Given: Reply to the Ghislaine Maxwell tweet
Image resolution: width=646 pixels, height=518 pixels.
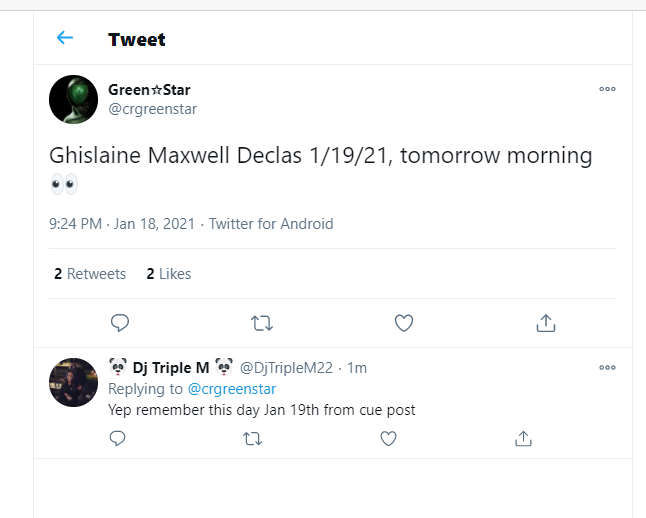Looking at the screenshot, I should click(x=120, y=323).
